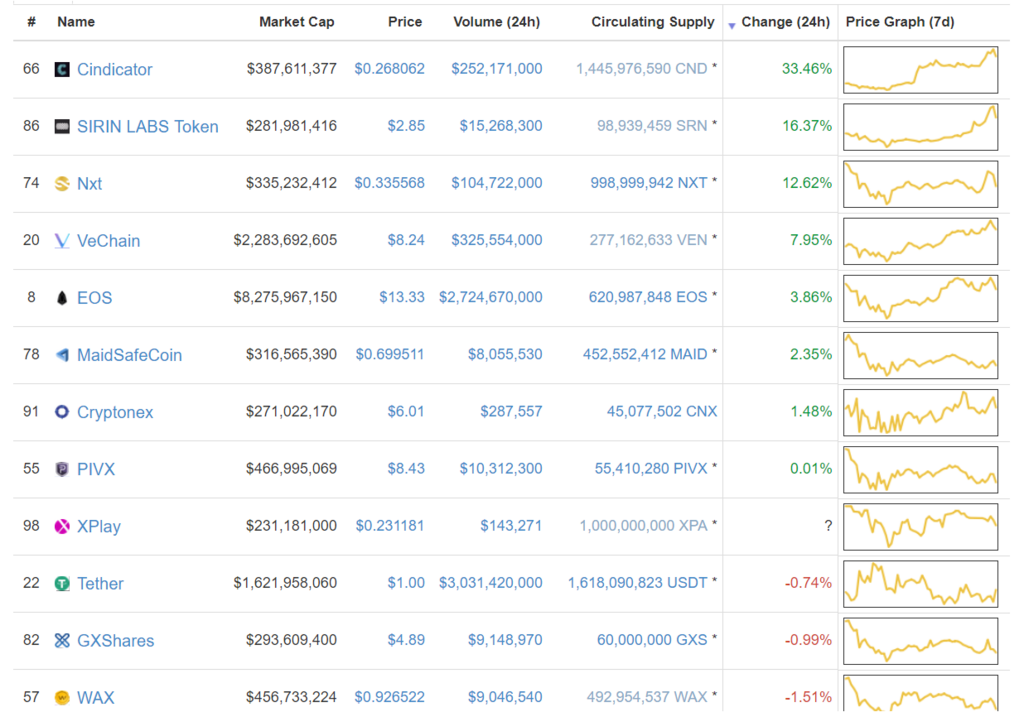This screenshot has height=712, width=1024.
Task: Click SIRIN LABS Token 7d price graph
Action: pyautogui.click(x=920, y=127)
